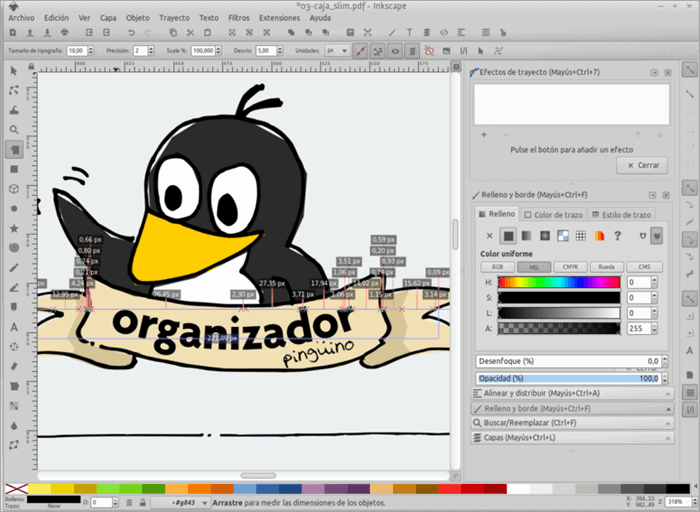Select the Flat color fill icon
This screenshot has height=512, width=700.
click(508, 236)
